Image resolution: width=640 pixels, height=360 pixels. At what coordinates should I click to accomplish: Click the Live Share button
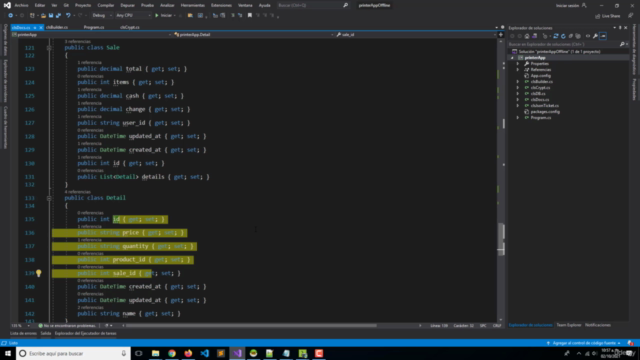608,16
